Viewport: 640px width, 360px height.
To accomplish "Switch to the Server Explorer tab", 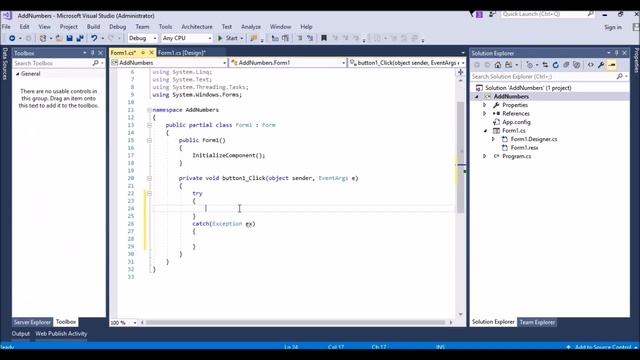I will tap(32, 322).
